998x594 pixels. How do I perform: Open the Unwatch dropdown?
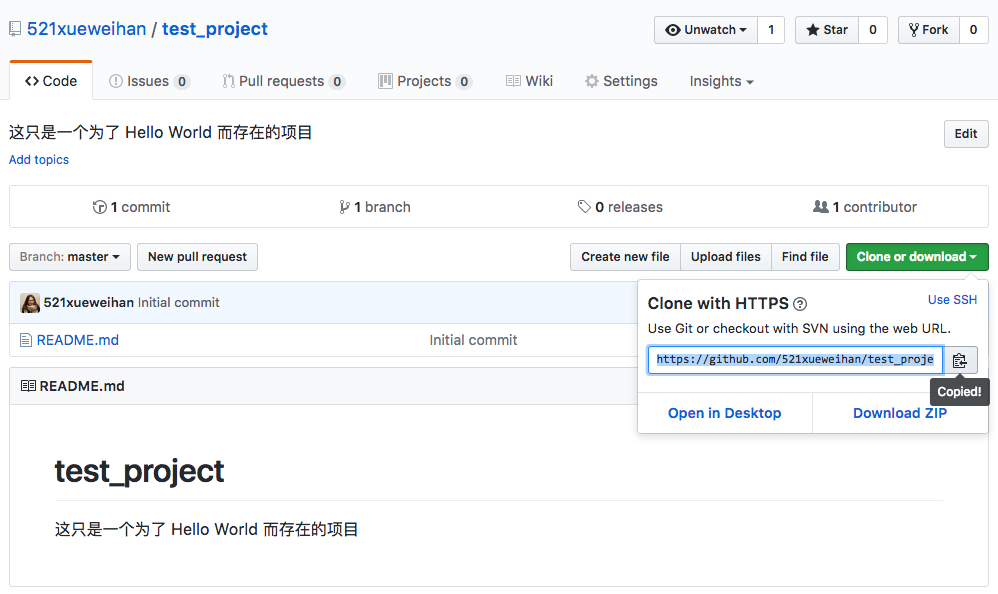click(x=706, y=30)
